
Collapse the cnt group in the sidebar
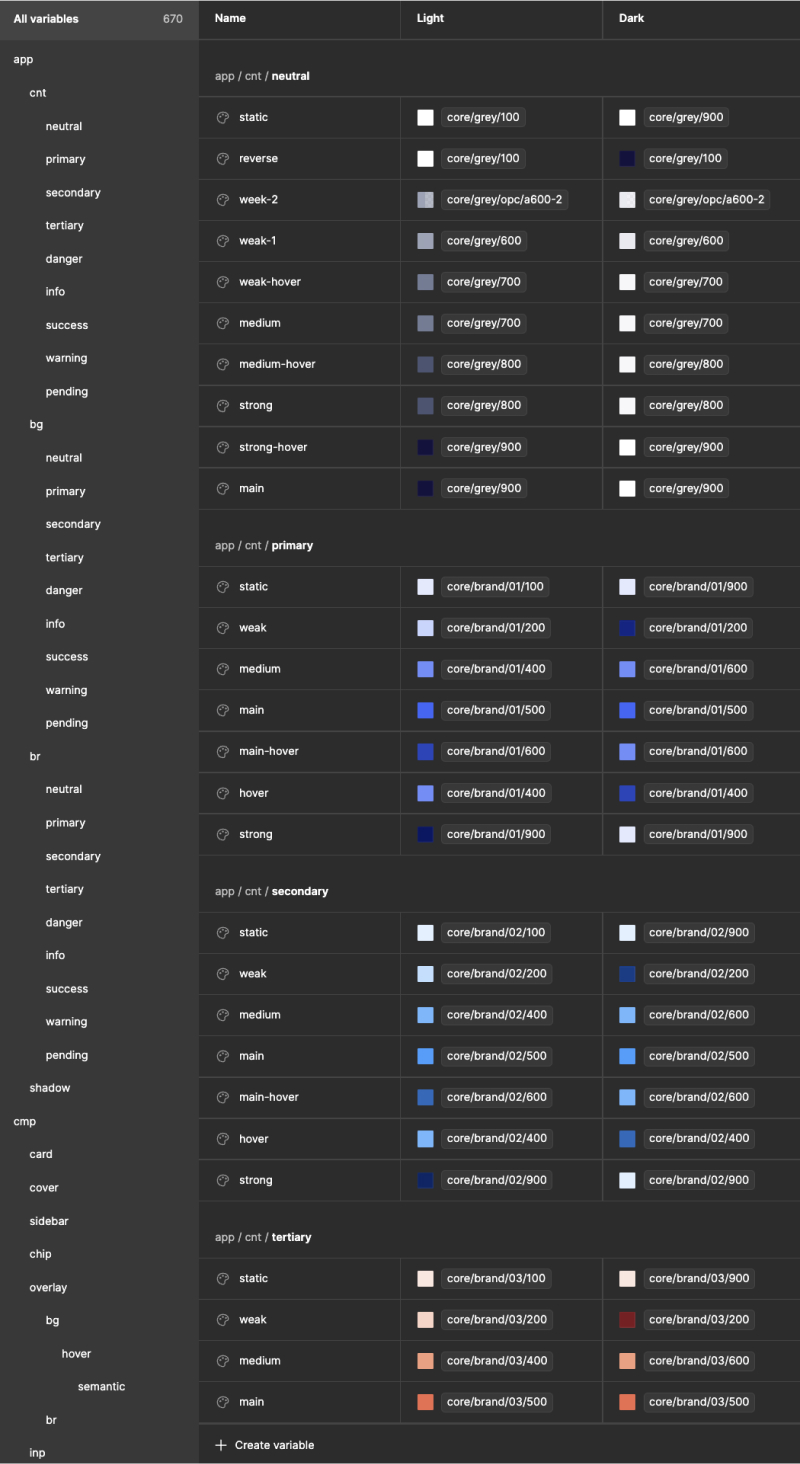(x=38, y=93)
